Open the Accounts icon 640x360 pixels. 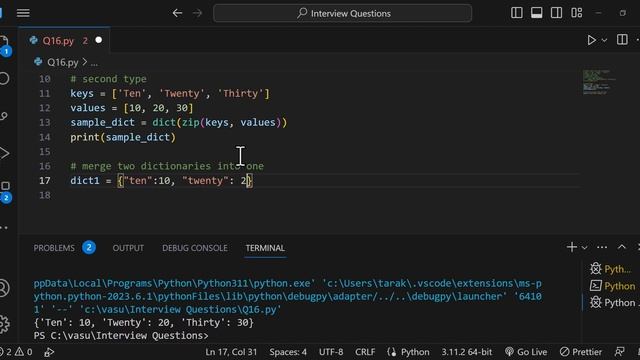pyautogui.click(x=4, y=288)
